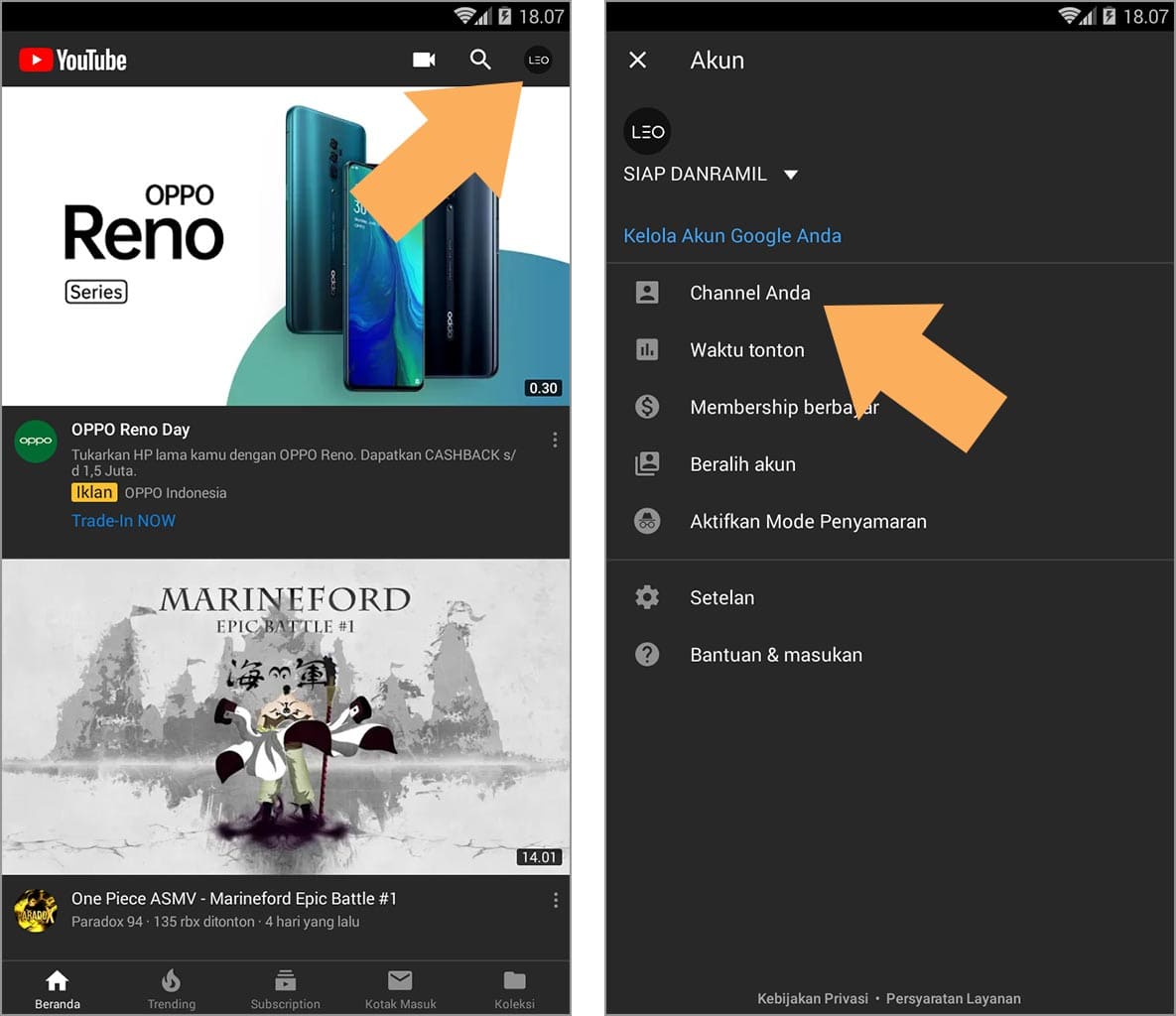The image size is (1176, 1016).
Task: Open Paradox 94 channel avatar
Action: click(36, 910)
